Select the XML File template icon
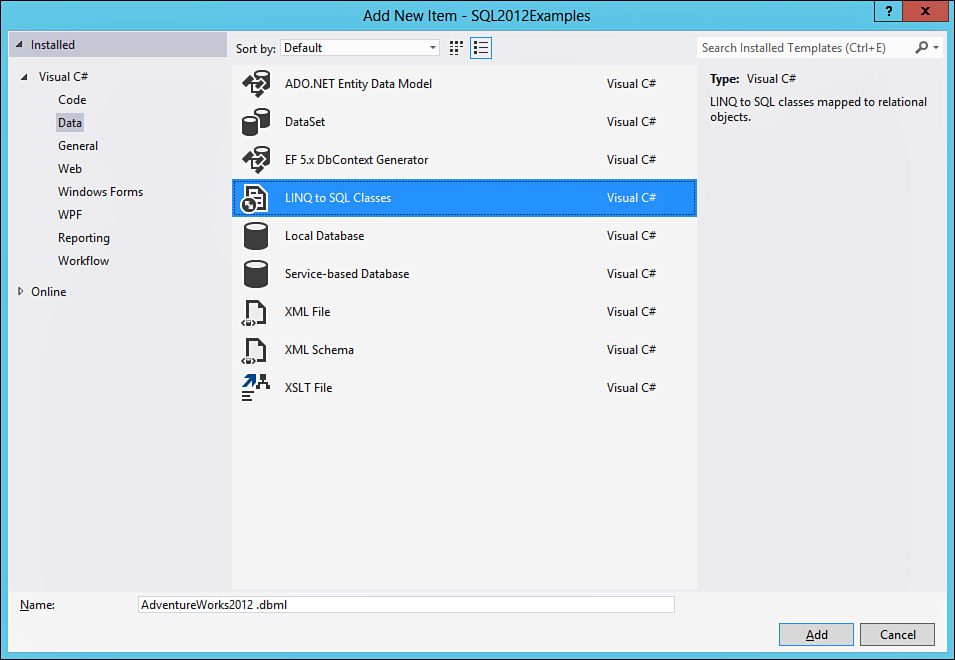955x660 pixels. [256, 312]
